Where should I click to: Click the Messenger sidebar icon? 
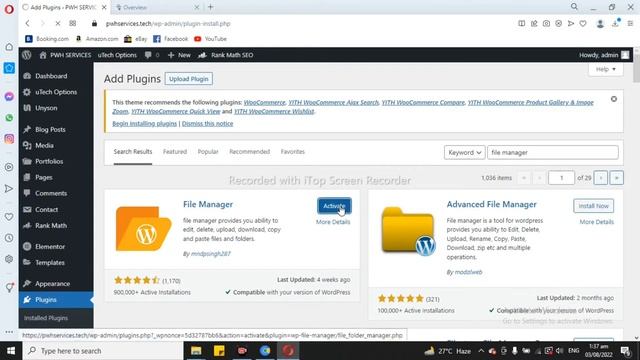9,97
